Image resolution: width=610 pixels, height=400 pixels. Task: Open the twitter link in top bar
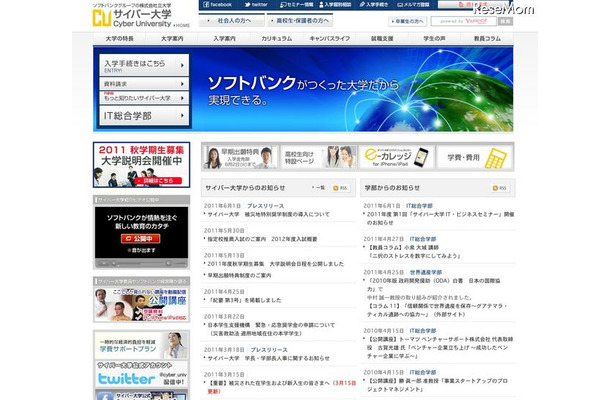pos(256,5)
